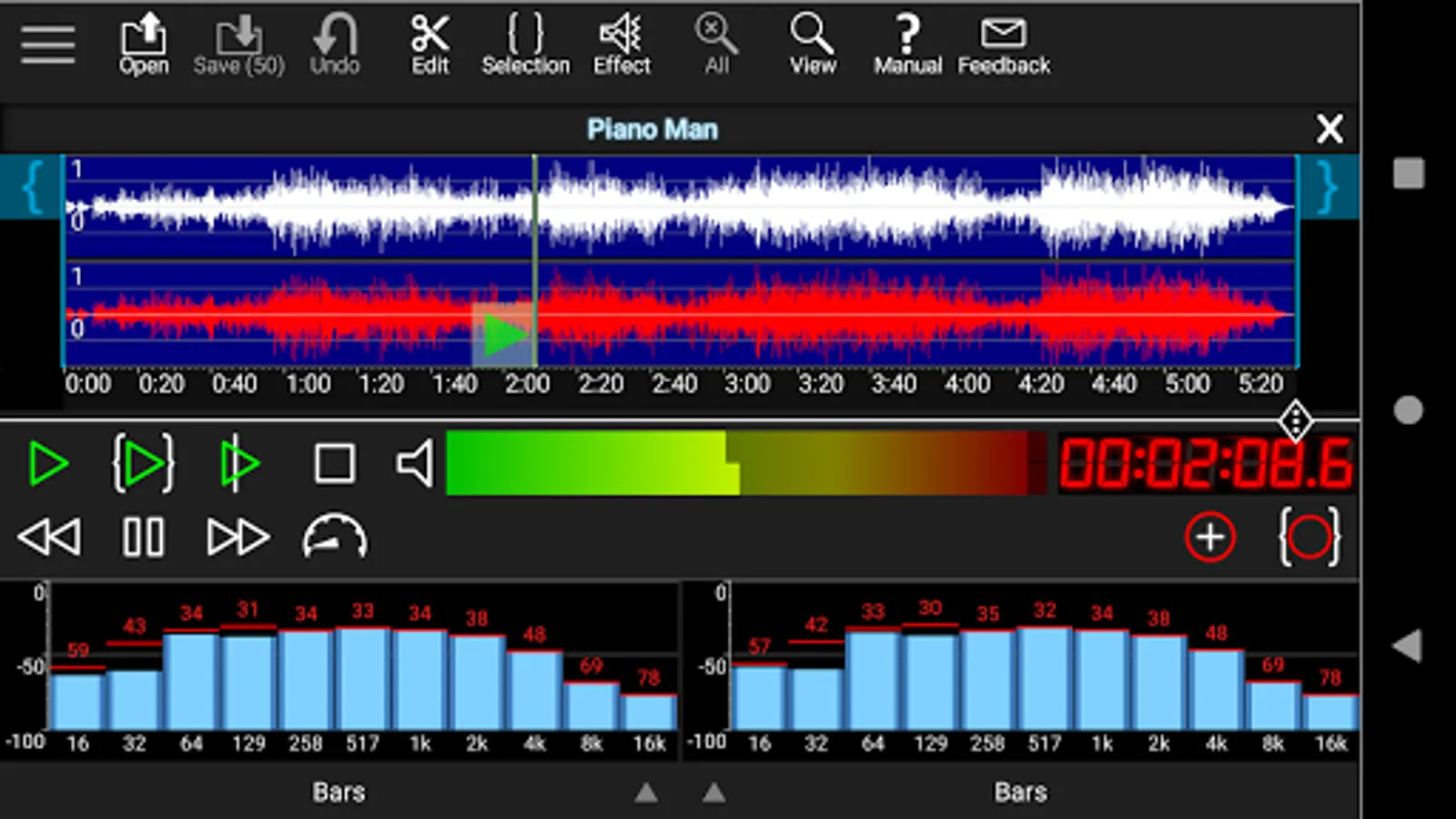Open the View menu
This screenshot has height=819, width=1456.
(x=812, y=45)
